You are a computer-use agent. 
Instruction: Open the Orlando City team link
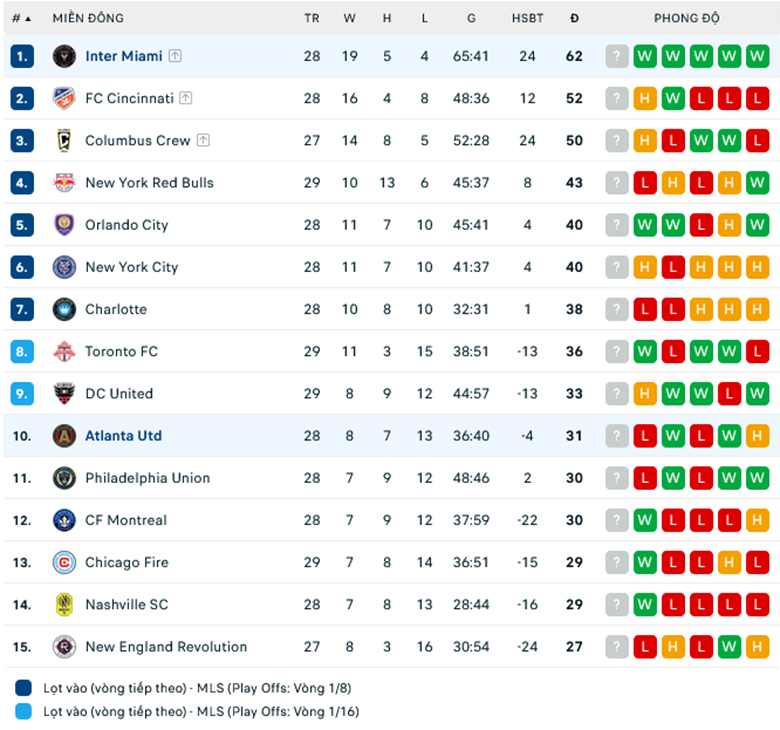point(127,225)
